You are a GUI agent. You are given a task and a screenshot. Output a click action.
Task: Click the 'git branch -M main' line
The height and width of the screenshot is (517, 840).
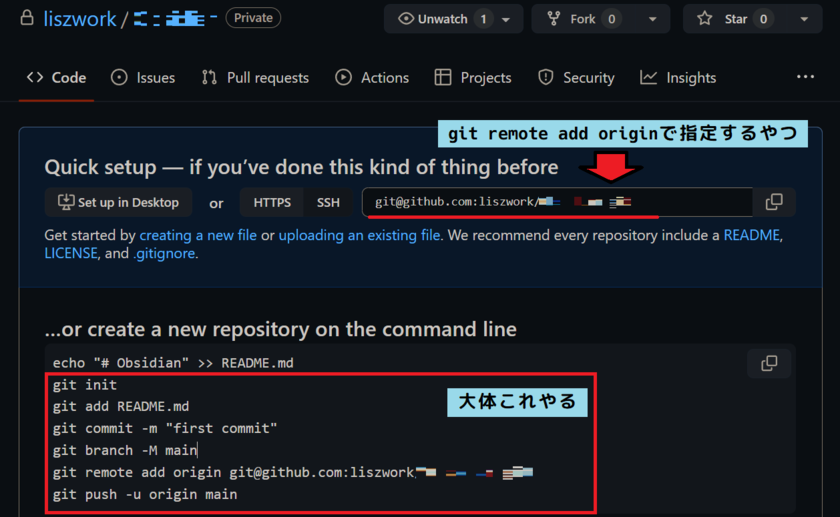point(125,451)
